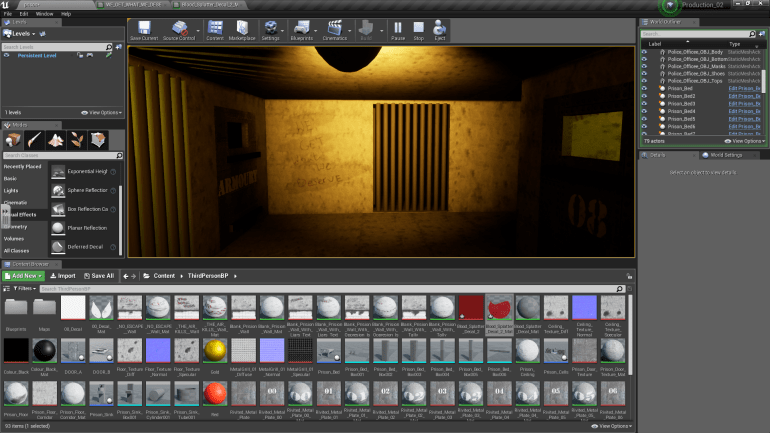Hide Police_Officer_OBJ_Bottom actor
The width and height of the screenshot is (770, 433).
(644, 59)
